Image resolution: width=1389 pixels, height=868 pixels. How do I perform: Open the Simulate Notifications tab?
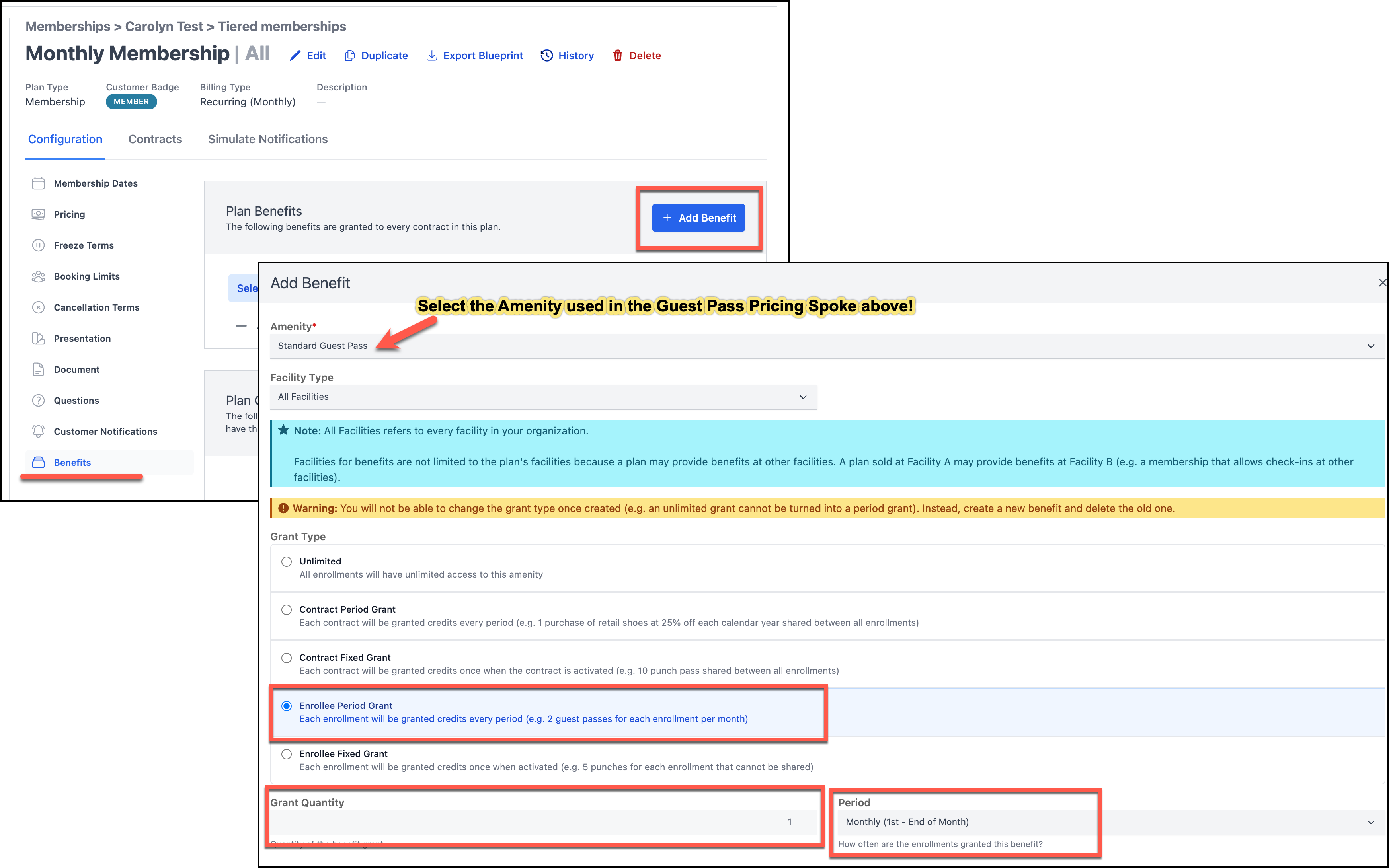(267, 139)
